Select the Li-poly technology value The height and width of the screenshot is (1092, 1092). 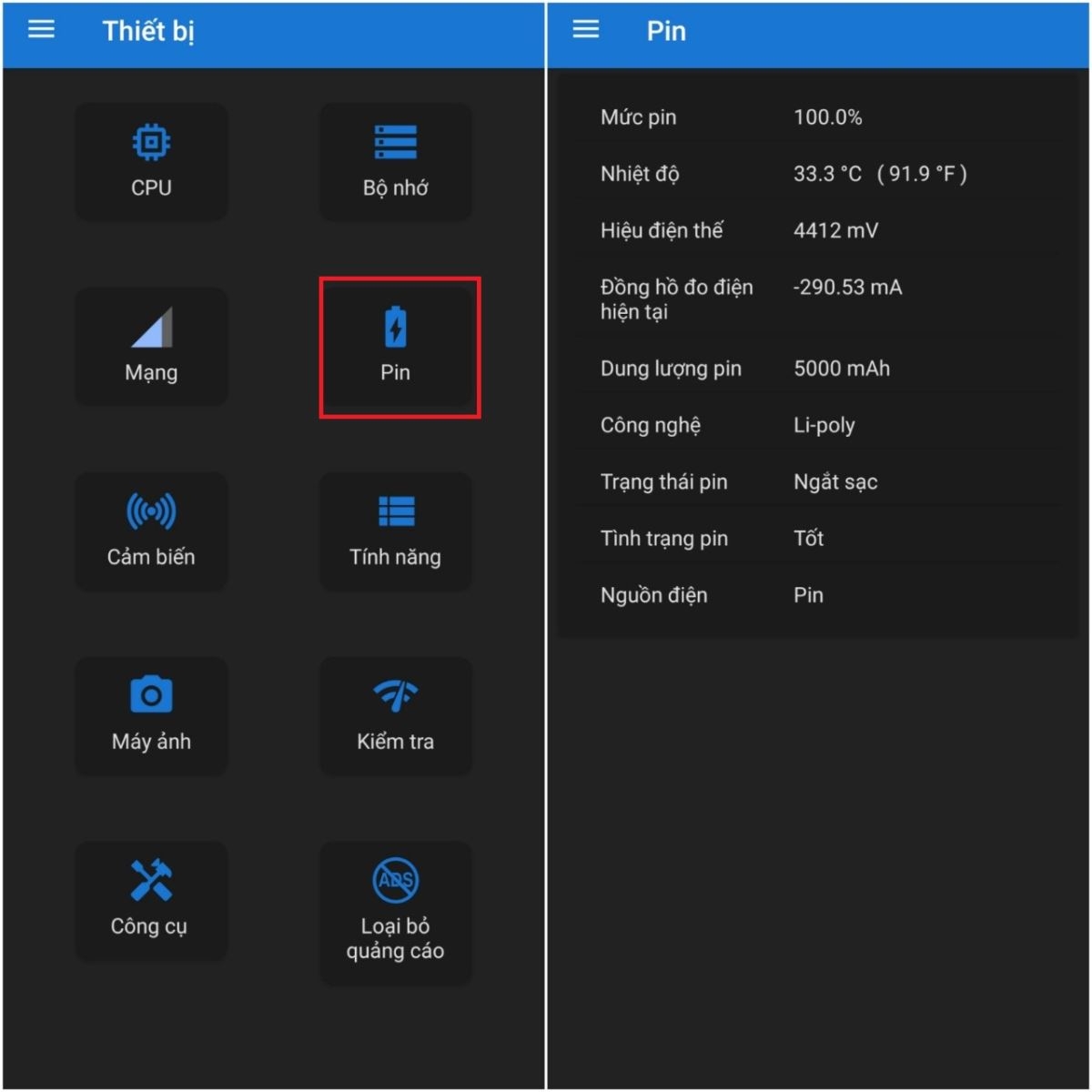pyautogui.click(x=824, y=425)
